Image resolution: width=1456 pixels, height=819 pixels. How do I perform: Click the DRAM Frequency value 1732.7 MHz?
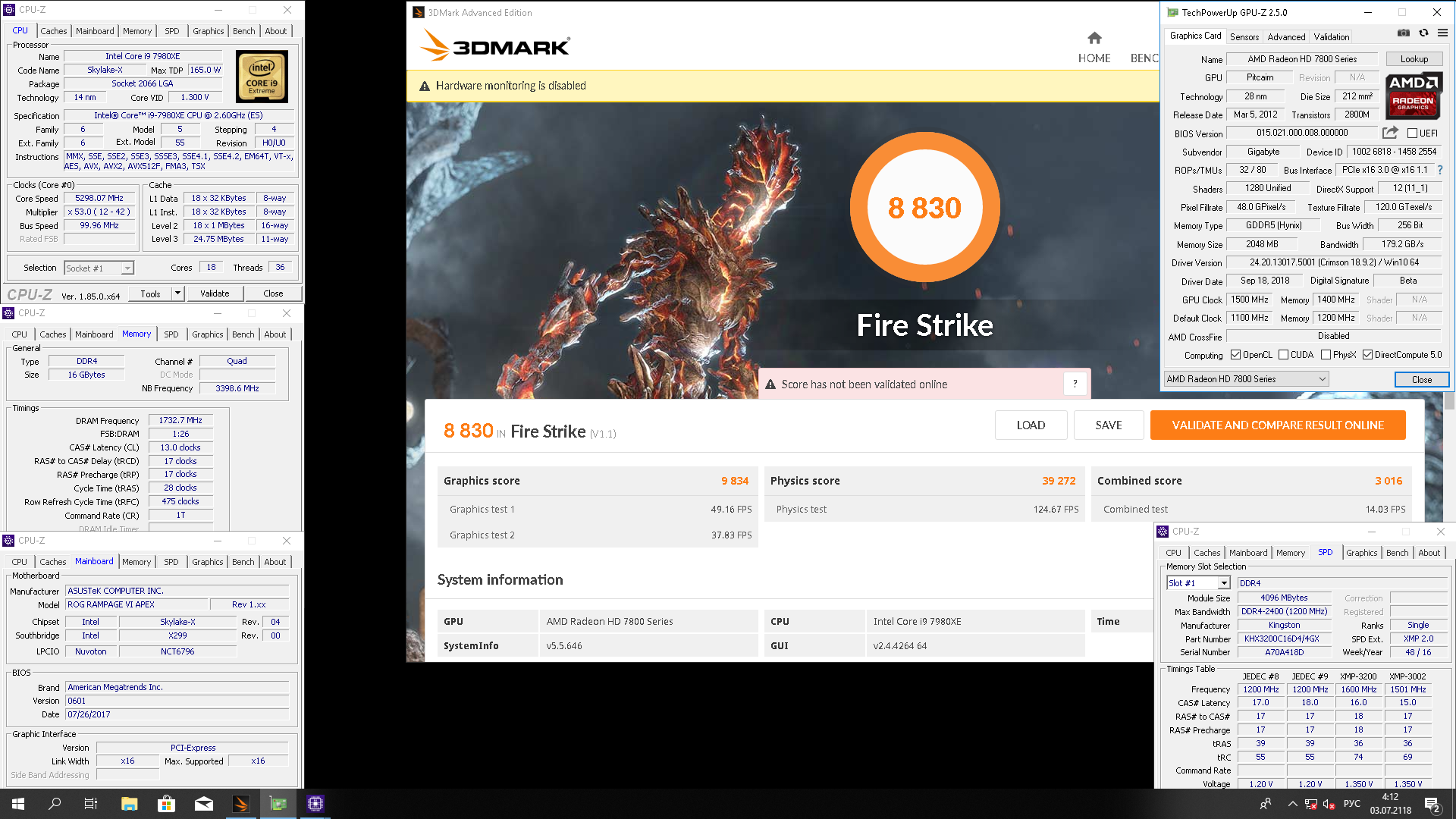pos(180,420)
